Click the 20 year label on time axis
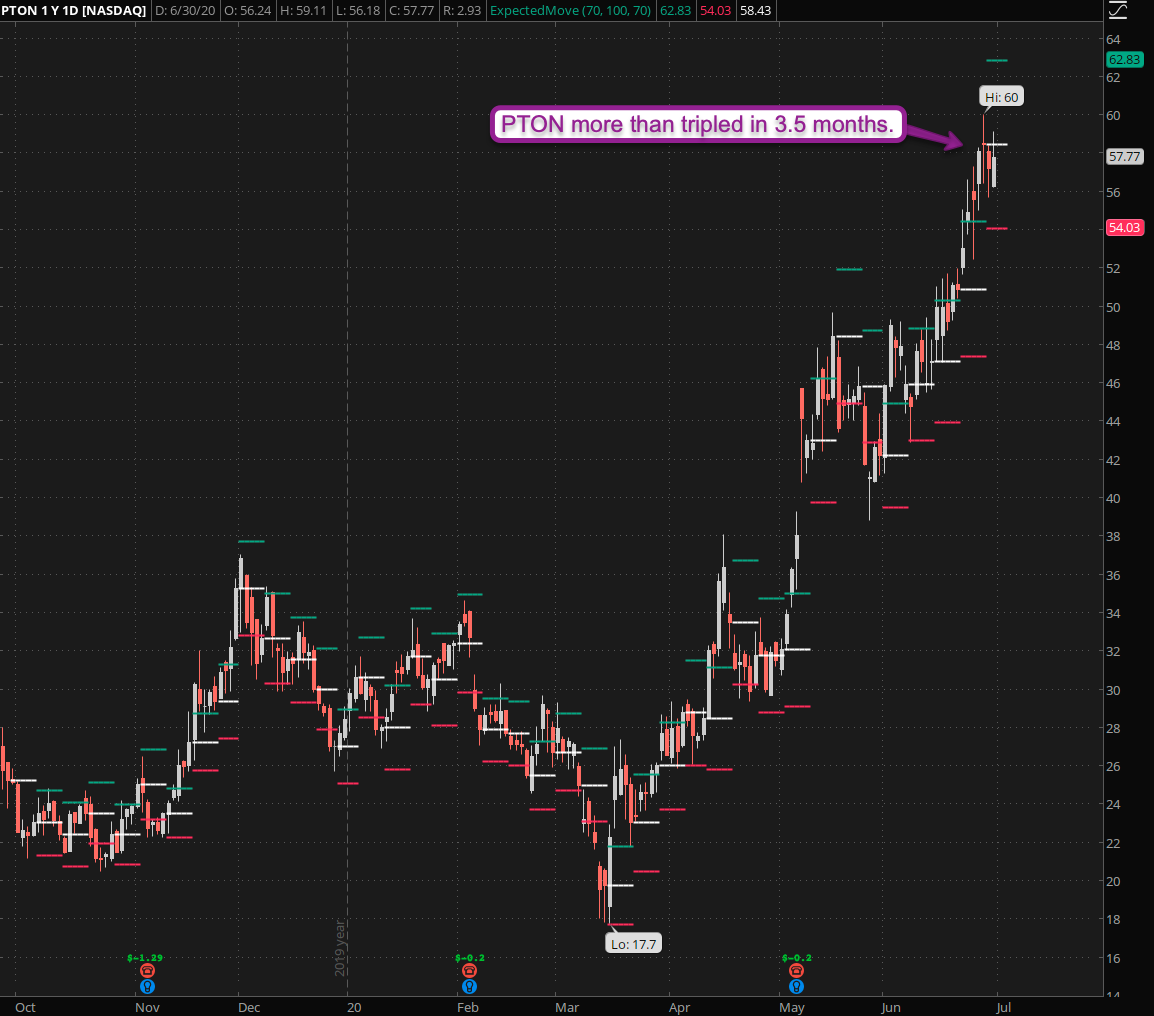 354,1007
